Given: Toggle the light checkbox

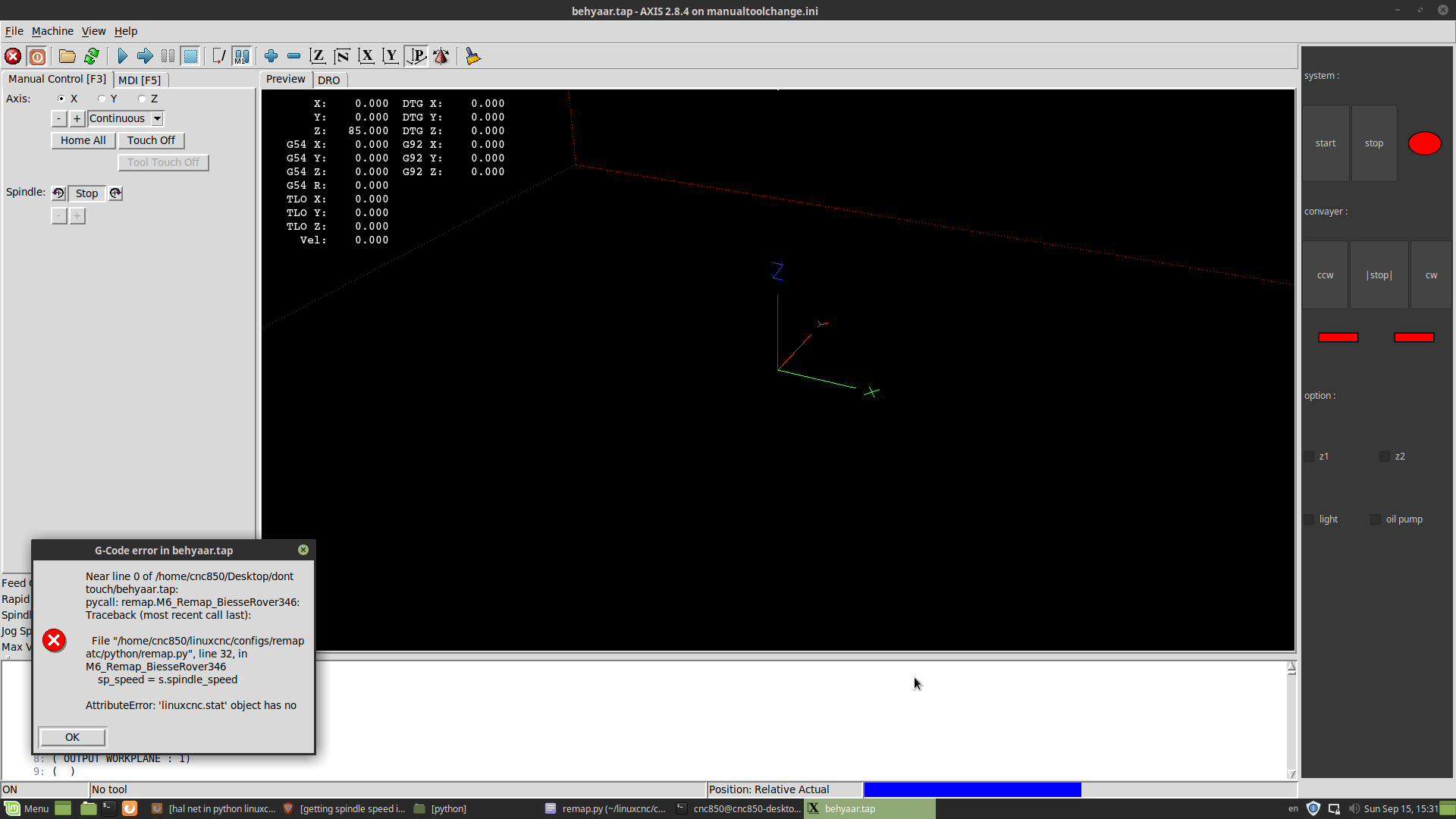Looking at the screenshot, I should [x=1309, y=519].
